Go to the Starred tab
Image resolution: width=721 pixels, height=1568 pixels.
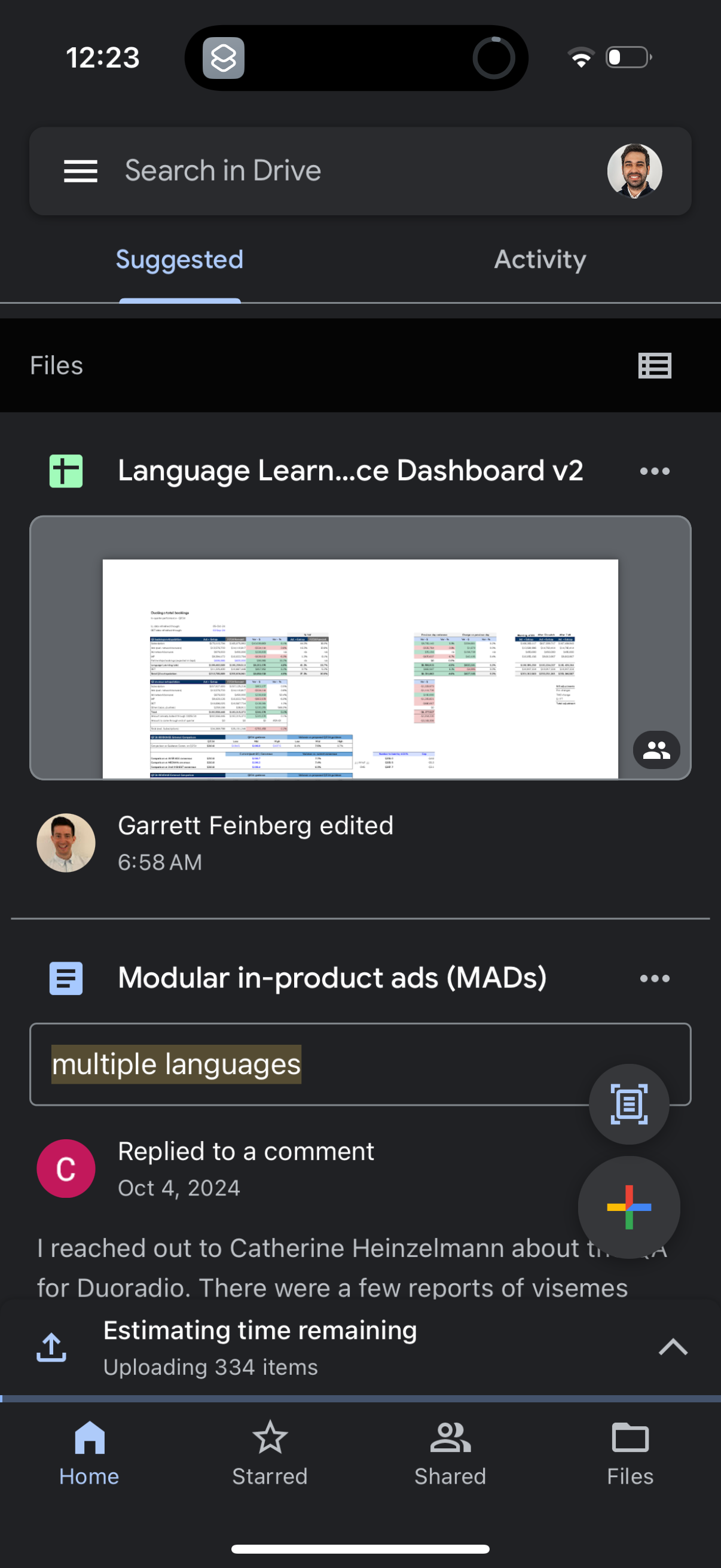tap(270, 1455)
